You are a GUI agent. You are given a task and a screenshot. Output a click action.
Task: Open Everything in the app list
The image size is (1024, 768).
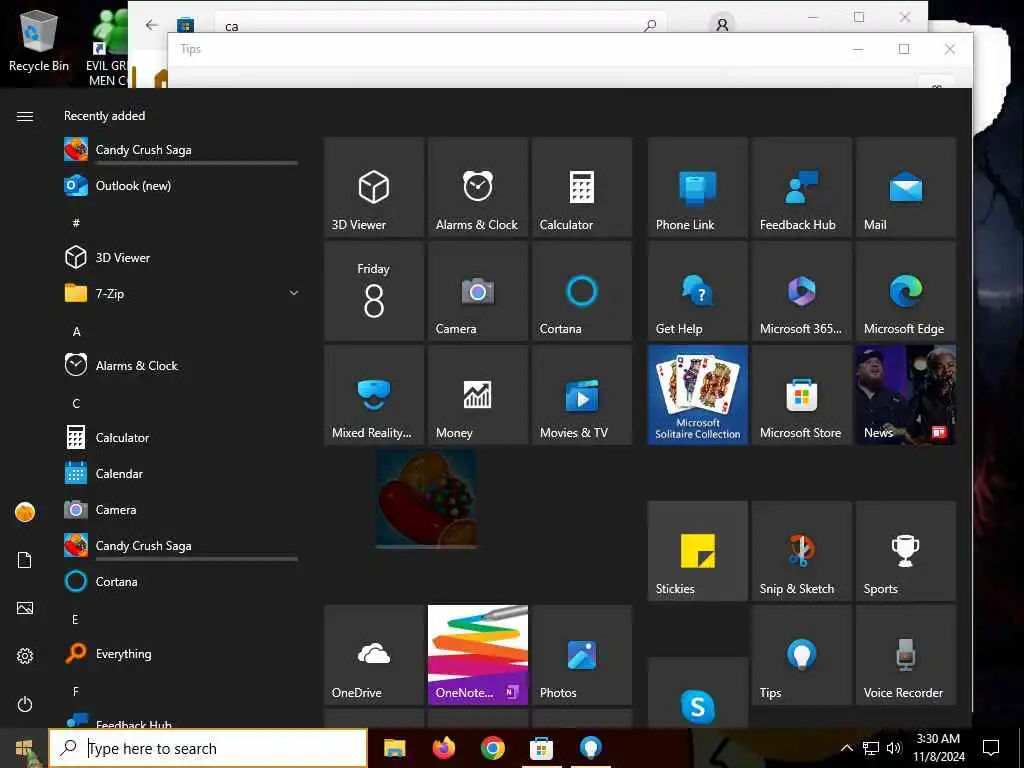point(180,654)
